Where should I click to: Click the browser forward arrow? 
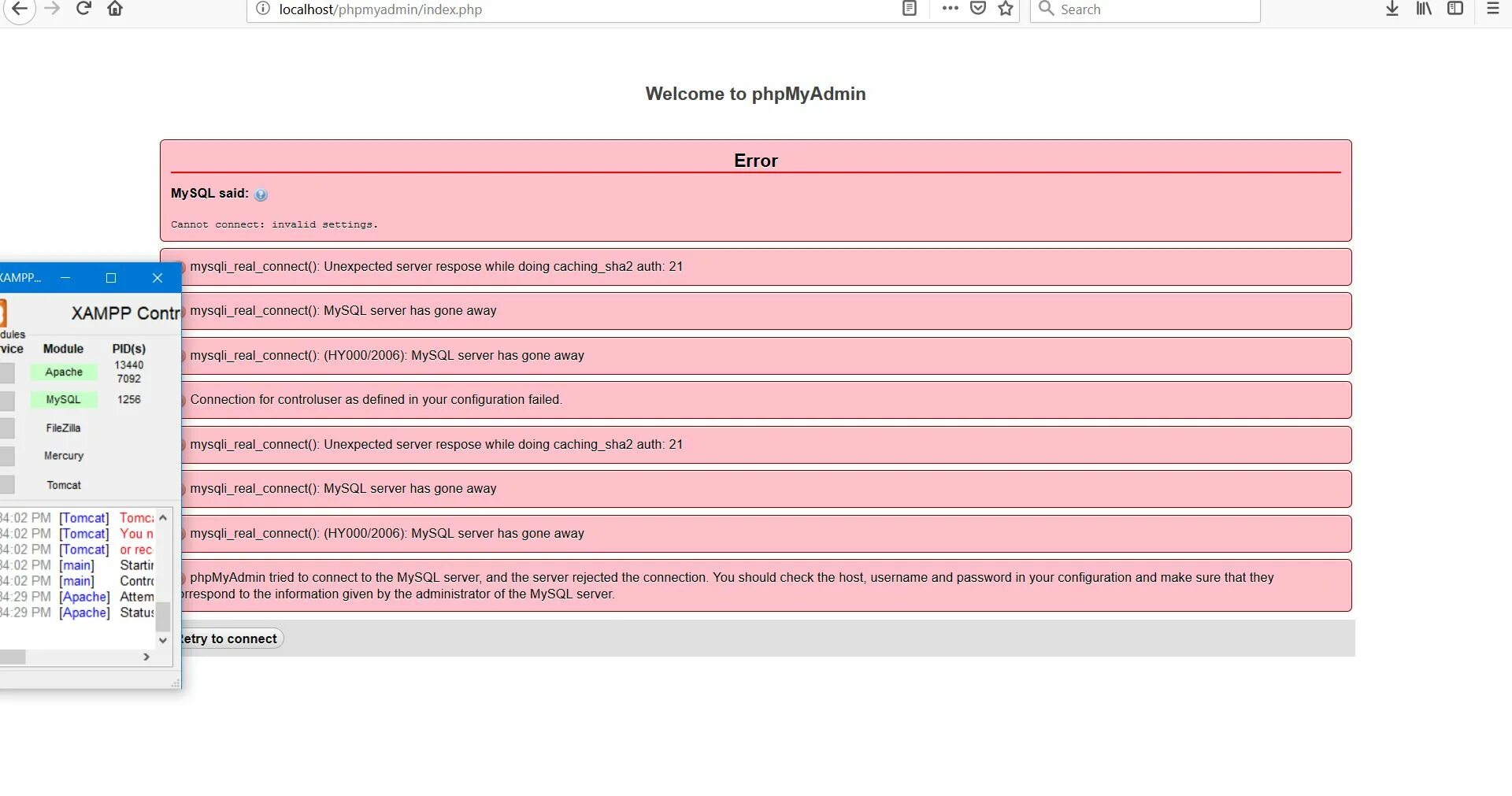[52, 9]
